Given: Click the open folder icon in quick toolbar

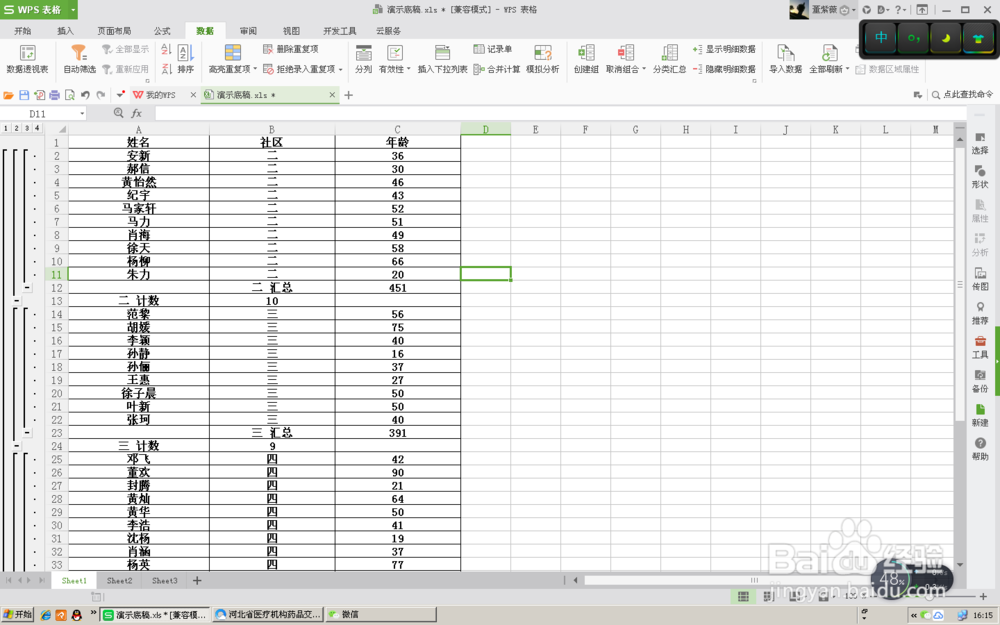Looking at the screenshot, I should point(8,95).
